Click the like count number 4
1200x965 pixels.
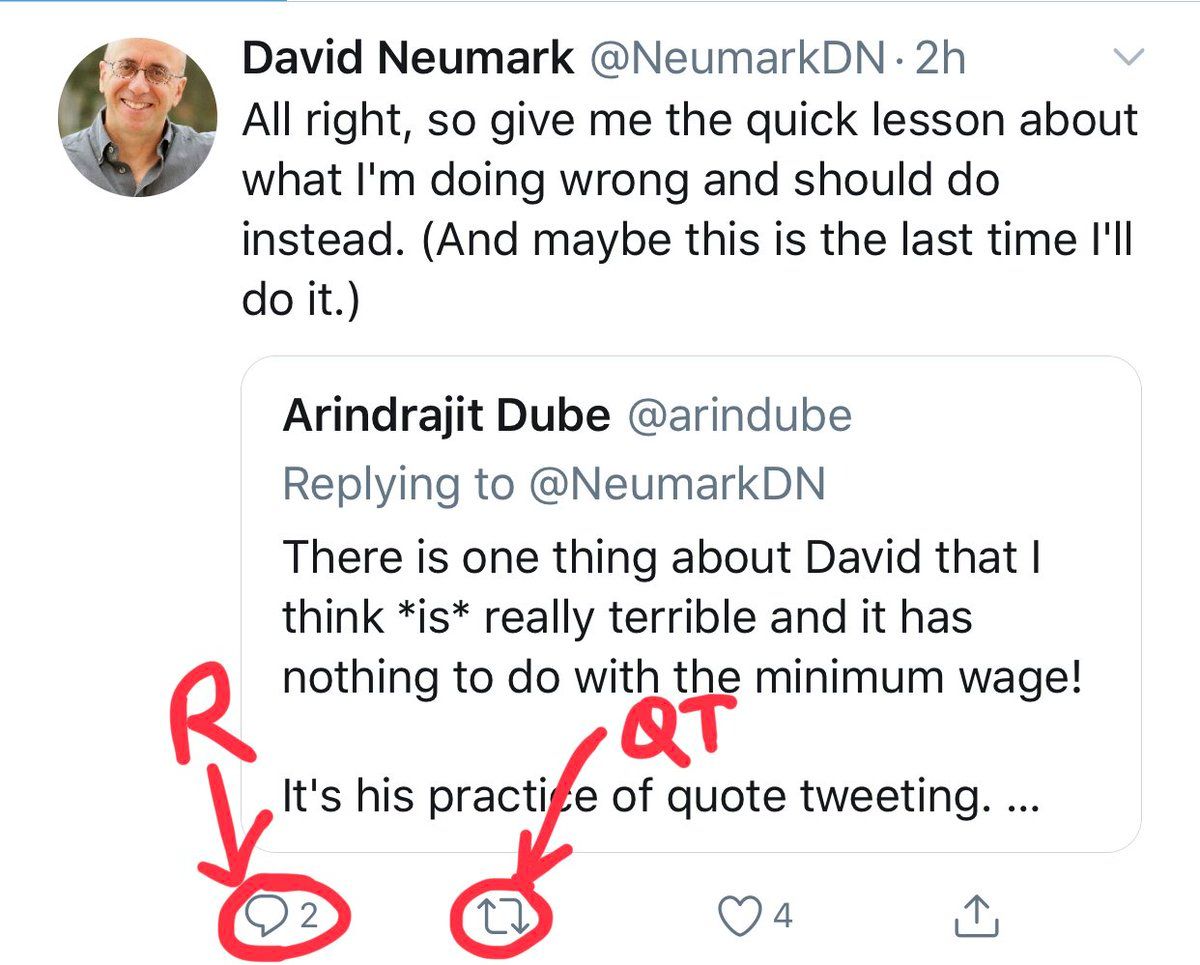[x=783, y=916]
